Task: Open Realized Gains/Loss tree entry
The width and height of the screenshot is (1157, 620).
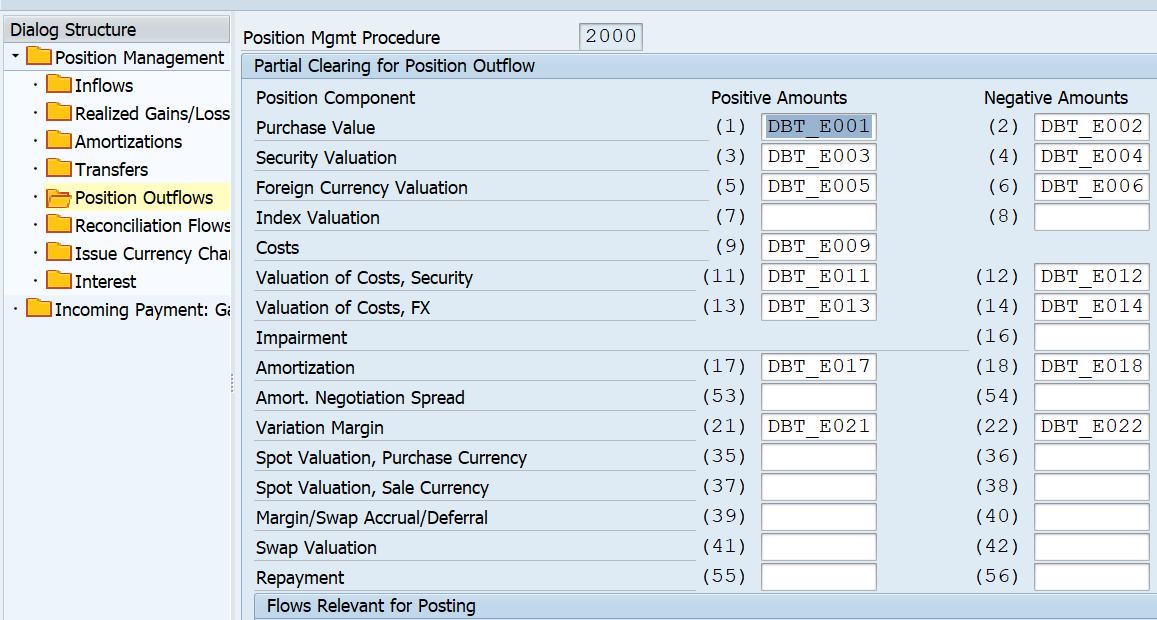Action: 152,114
